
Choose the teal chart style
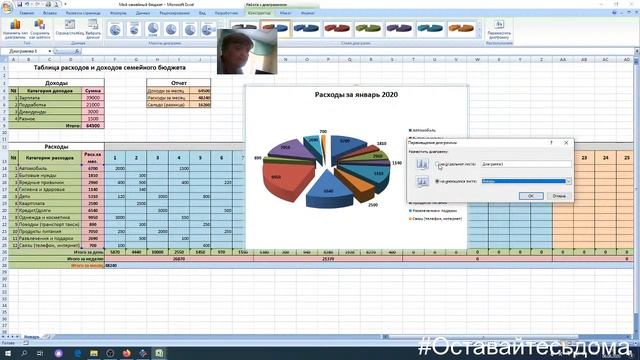pyautogui.click(x=430, y=29)
